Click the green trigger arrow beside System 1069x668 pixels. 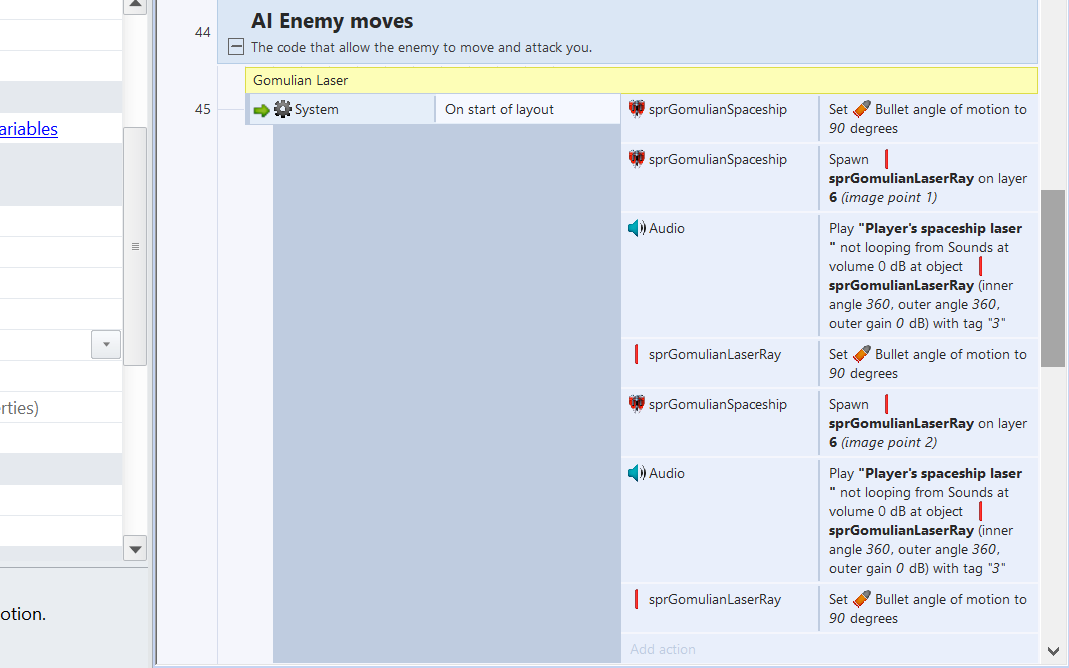(262, 110)
